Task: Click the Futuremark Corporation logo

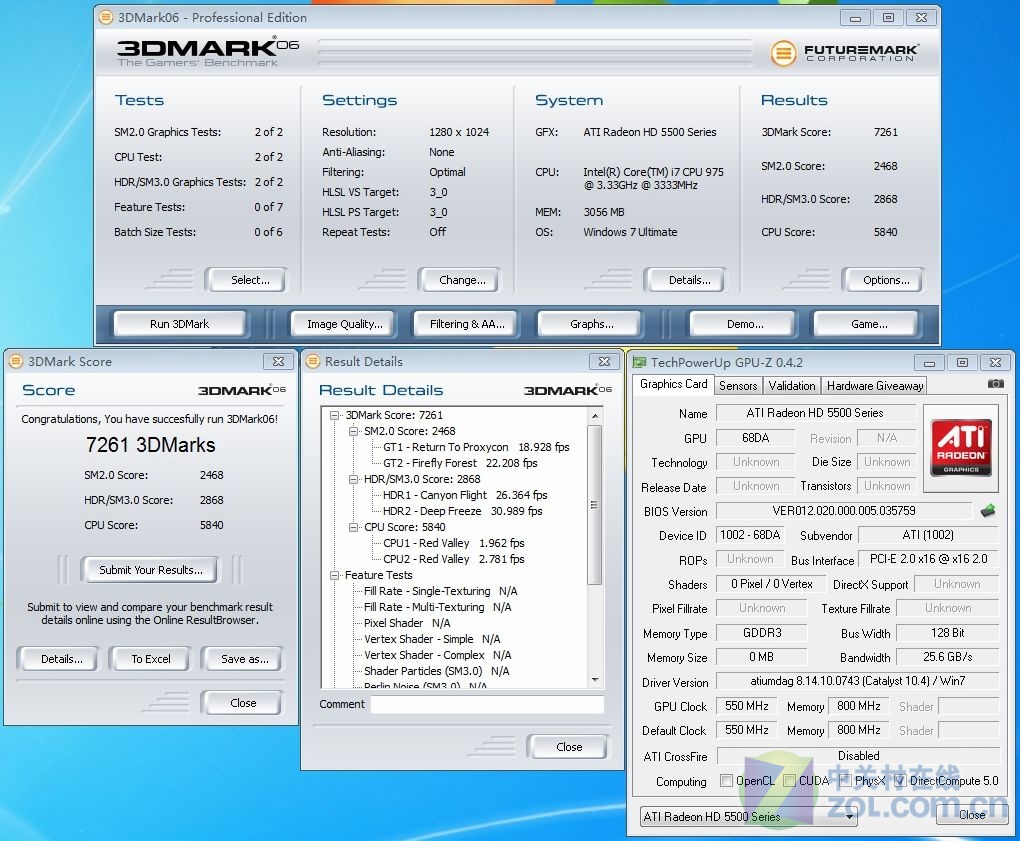Action: pos(845,52)
